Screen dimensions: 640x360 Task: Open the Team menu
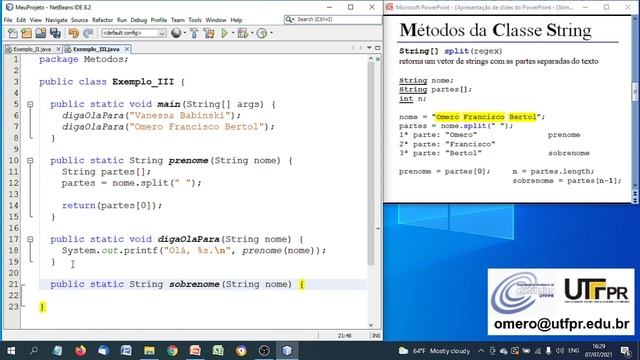click(178, 20)
